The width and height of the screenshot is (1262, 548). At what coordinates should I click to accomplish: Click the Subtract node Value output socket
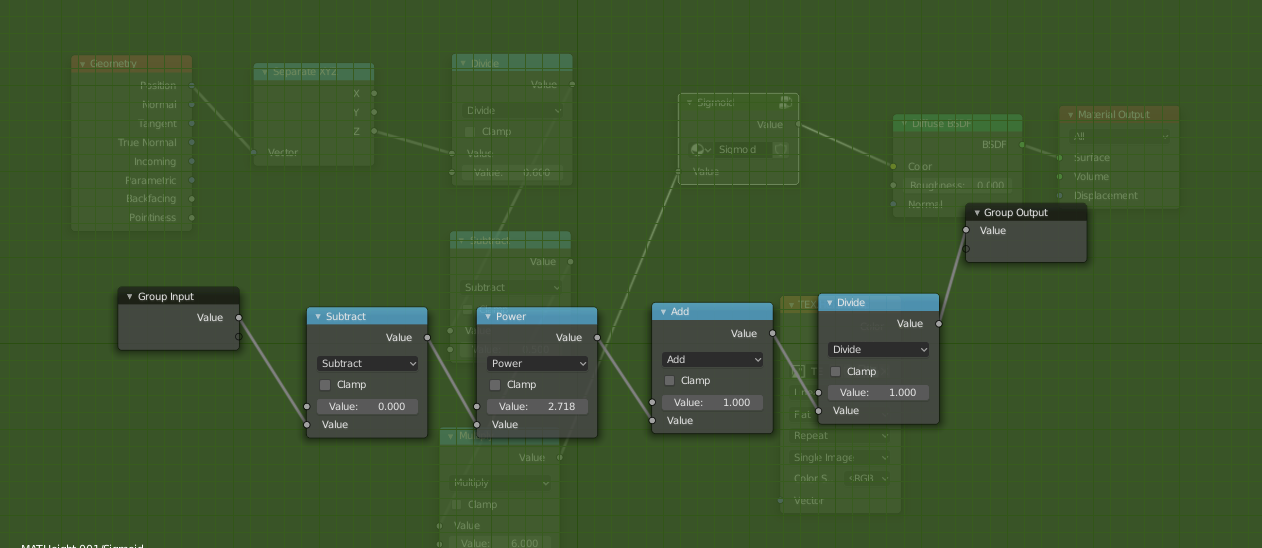(x=427, y=338)
